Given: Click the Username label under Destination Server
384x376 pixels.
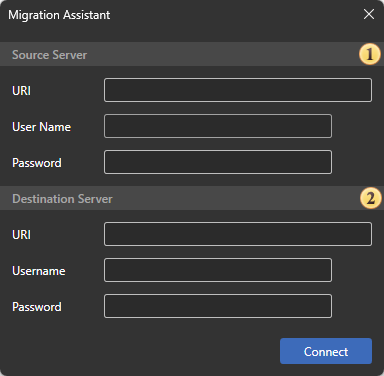Looking at the screenshot, I should (x=39, y=271).
